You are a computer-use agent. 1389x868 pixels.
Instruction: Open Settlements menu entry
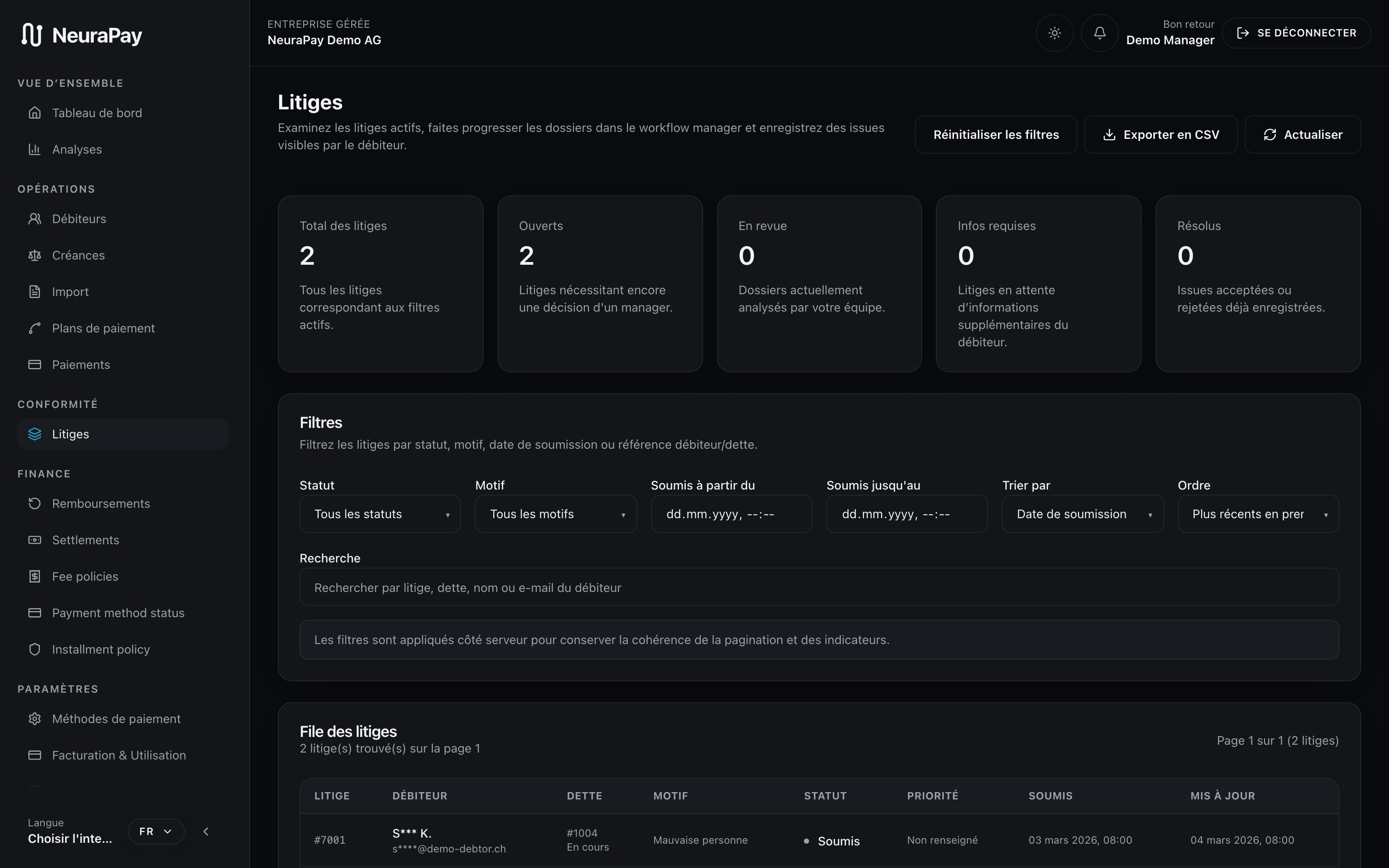[x=123, y=540]
